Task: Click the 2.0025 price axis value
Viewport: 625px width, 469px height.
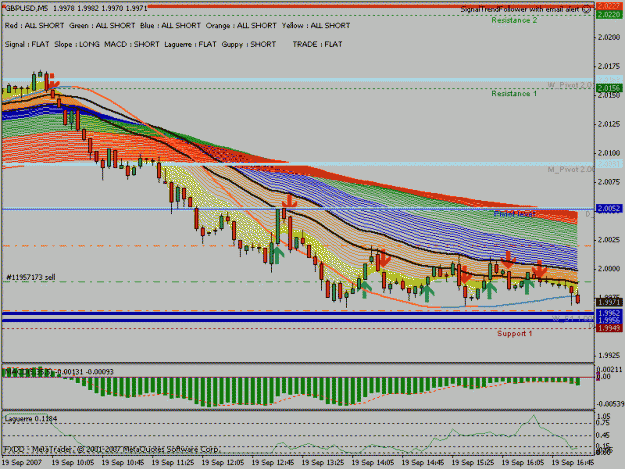Action: pos(609,240)
